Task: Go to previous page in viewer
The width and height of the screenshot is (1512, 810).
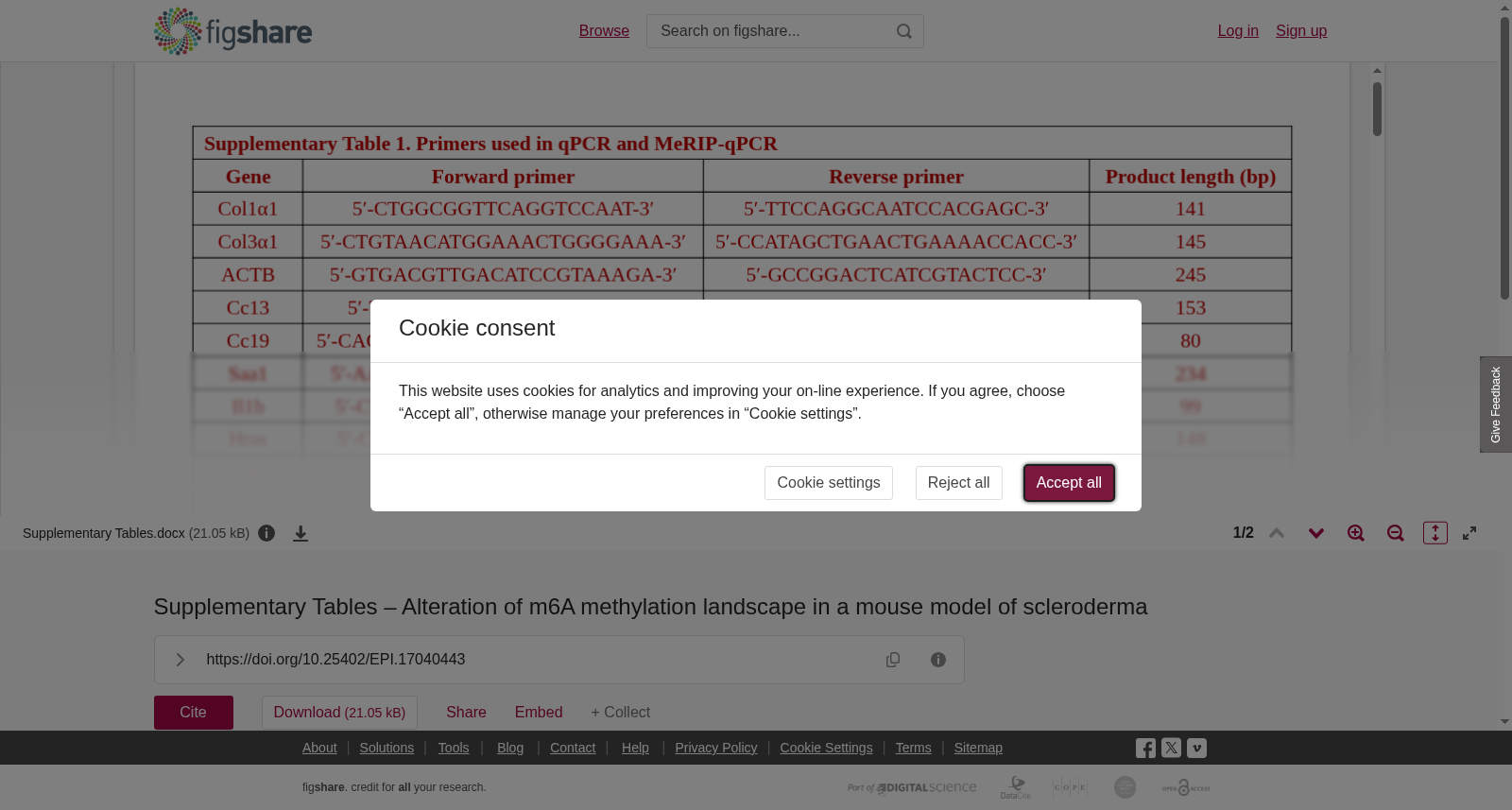Action: click(1277, 533)
